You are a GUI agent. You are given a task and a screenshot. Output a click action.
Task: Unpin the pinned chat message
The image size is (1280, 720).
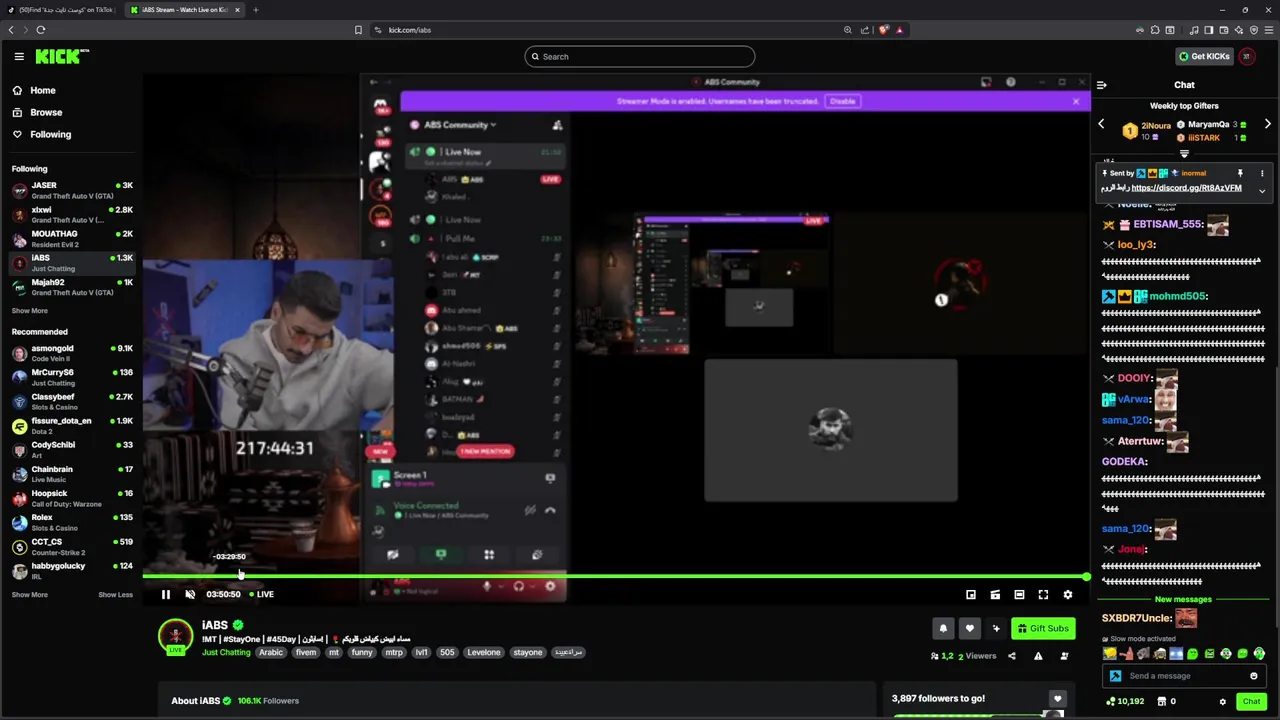(1240, 173)
